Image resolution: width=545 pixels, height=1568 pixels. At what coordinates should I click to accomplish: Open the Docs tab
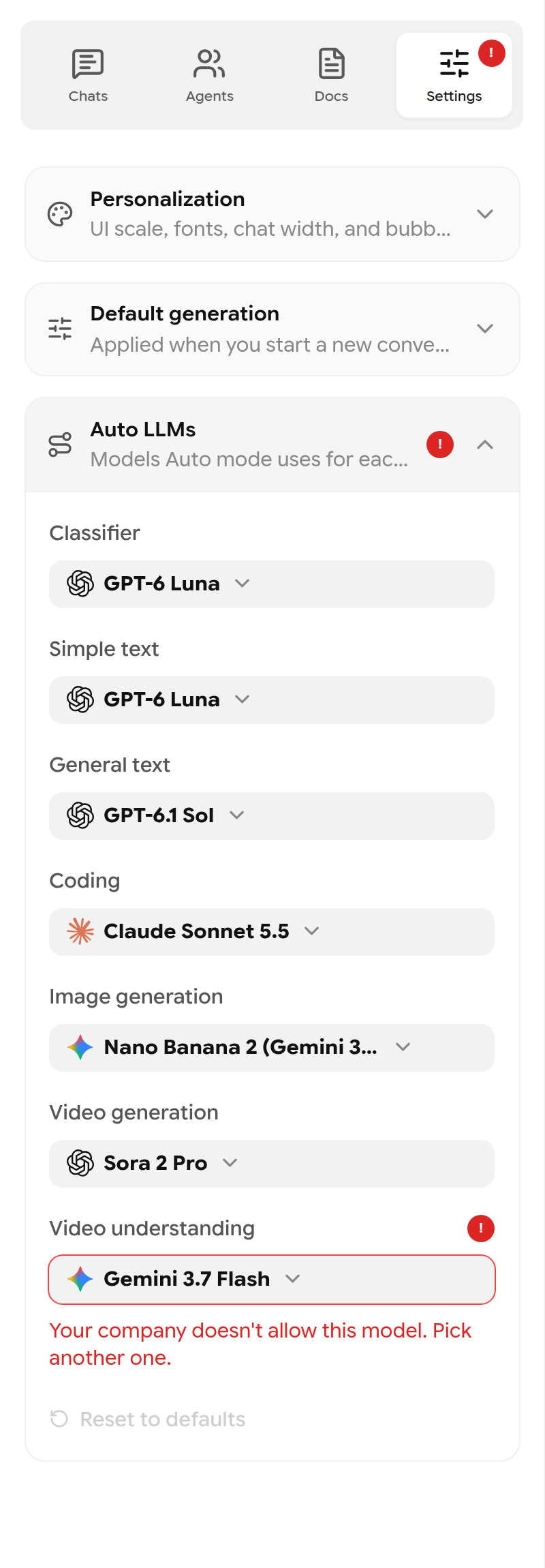click(x=332, y=75)
